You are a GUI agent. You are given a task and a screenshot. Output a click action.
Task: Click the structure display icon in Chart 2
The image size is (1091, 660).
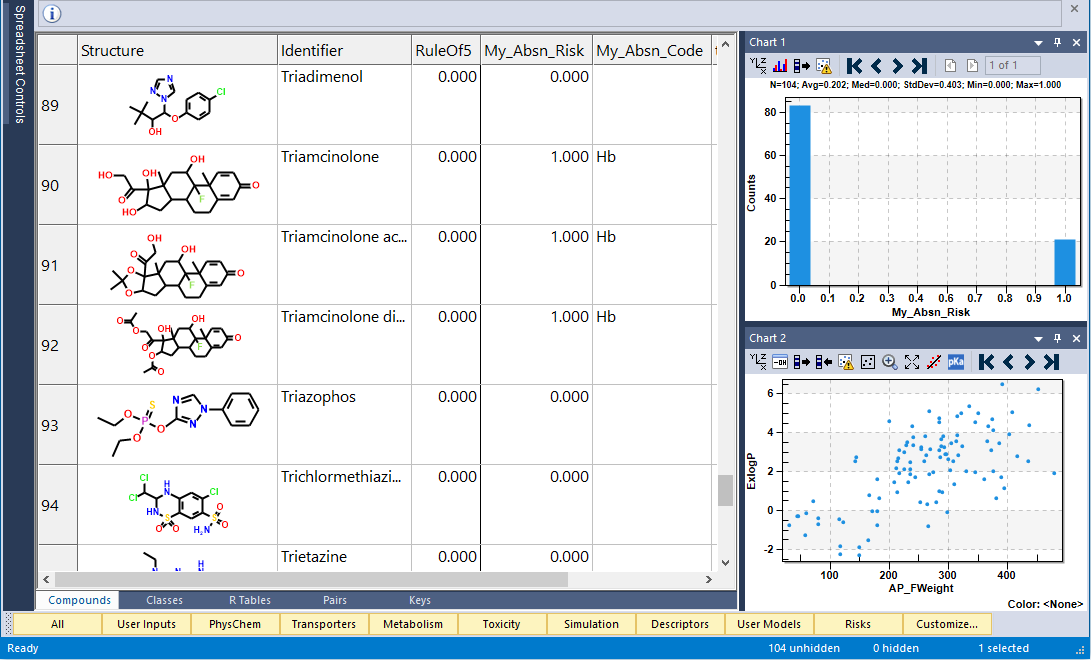pos(780,362)
